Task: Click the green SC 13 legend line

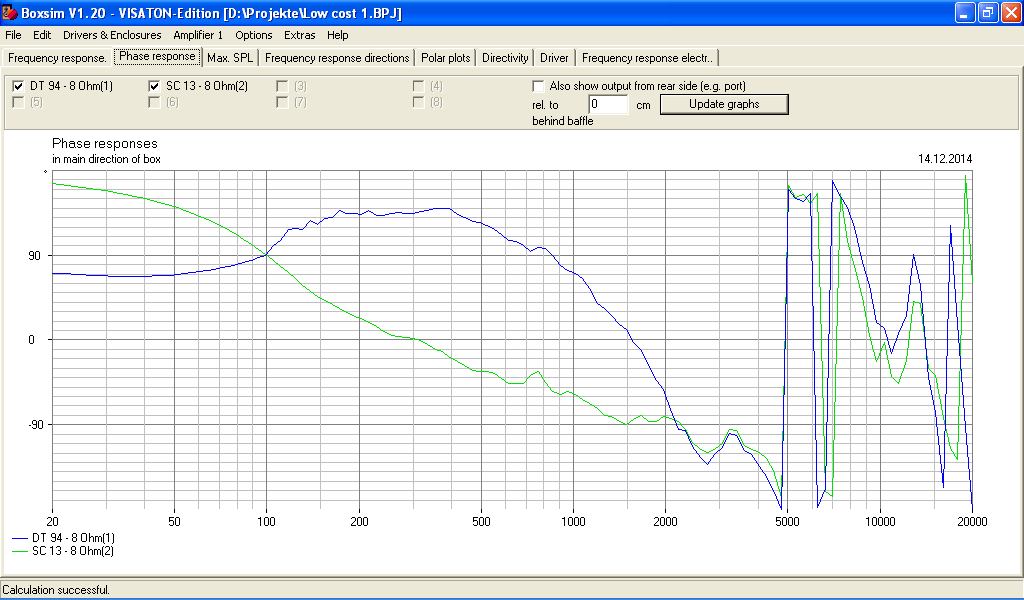Action: 20,552
